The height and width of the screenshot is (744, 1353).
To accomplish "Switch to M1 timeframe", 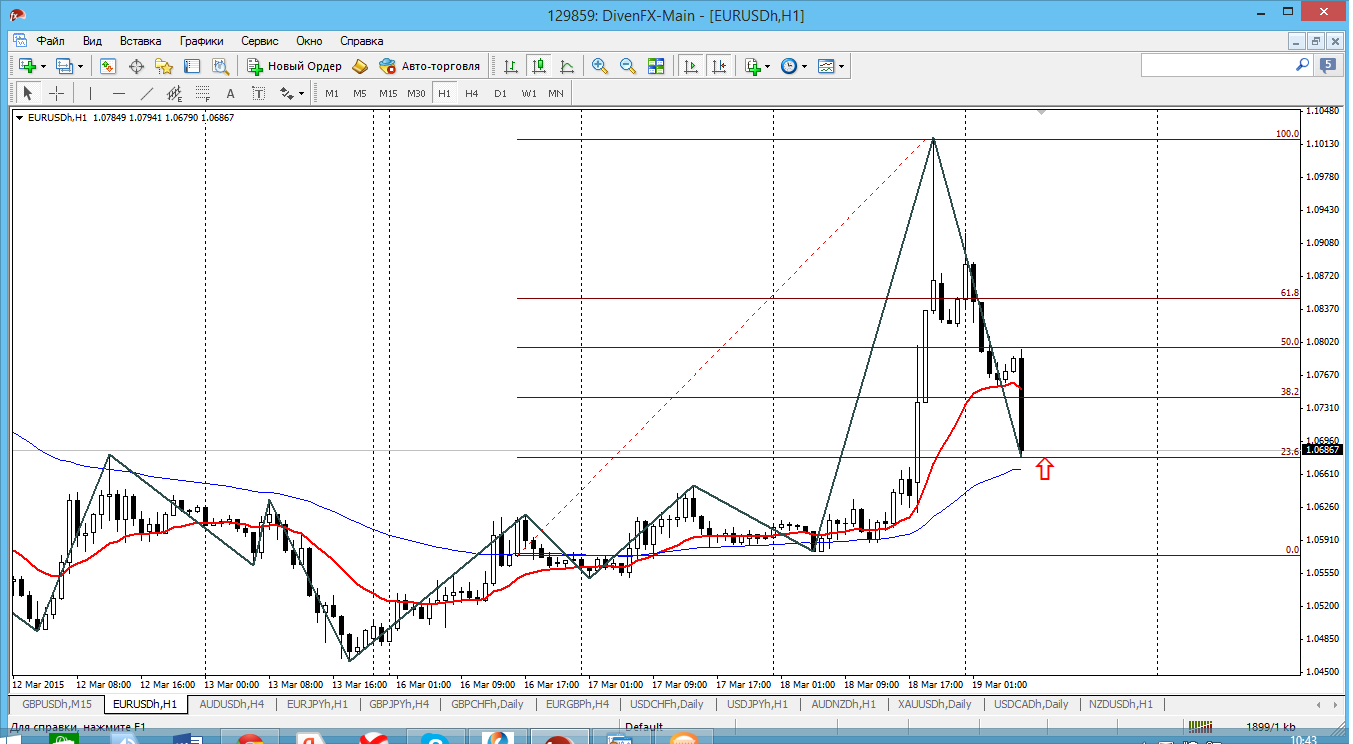I will [x=332, y=93].
